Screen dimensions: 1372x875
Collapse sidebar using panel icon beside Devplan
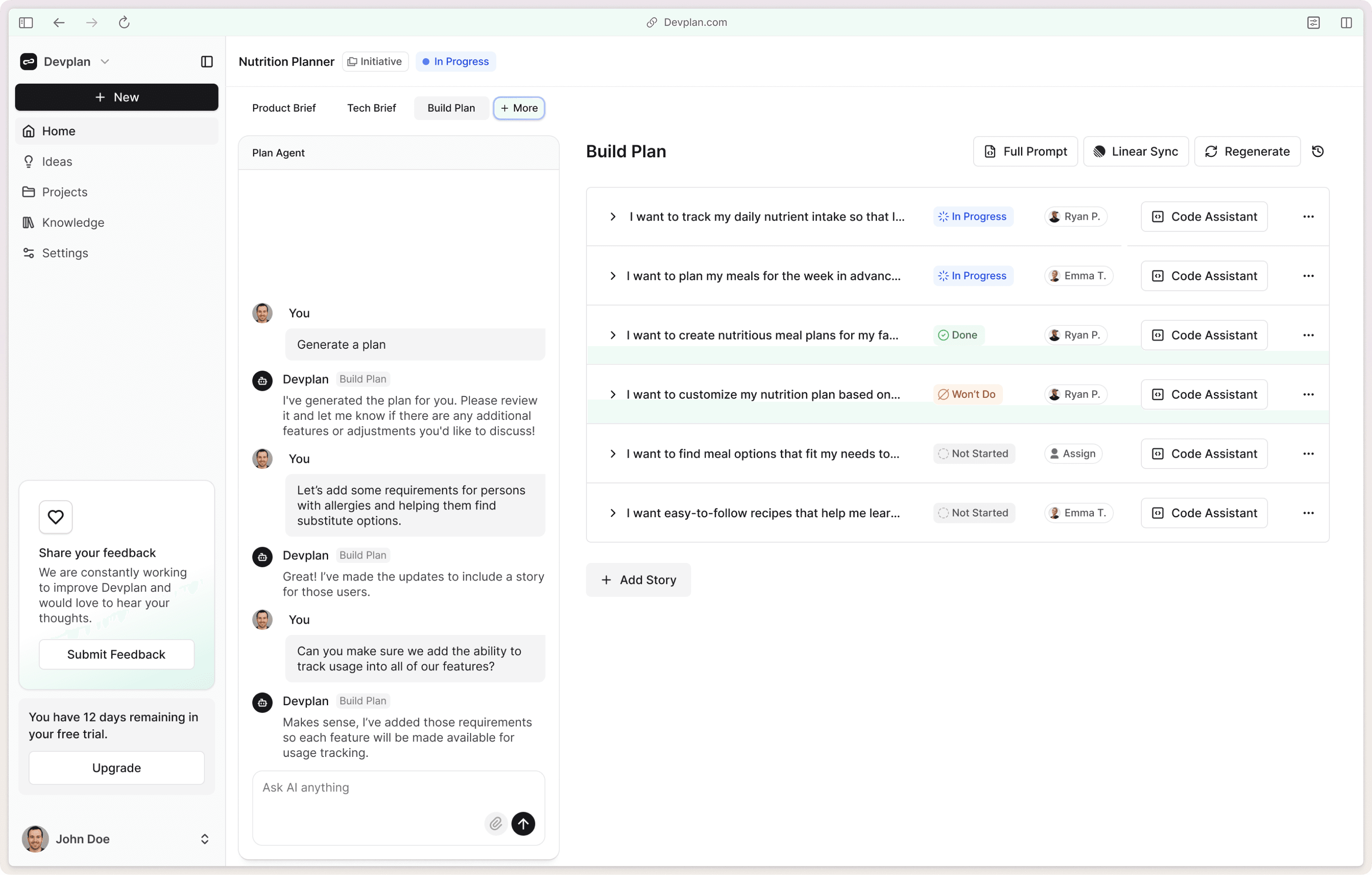pos(207,62)
